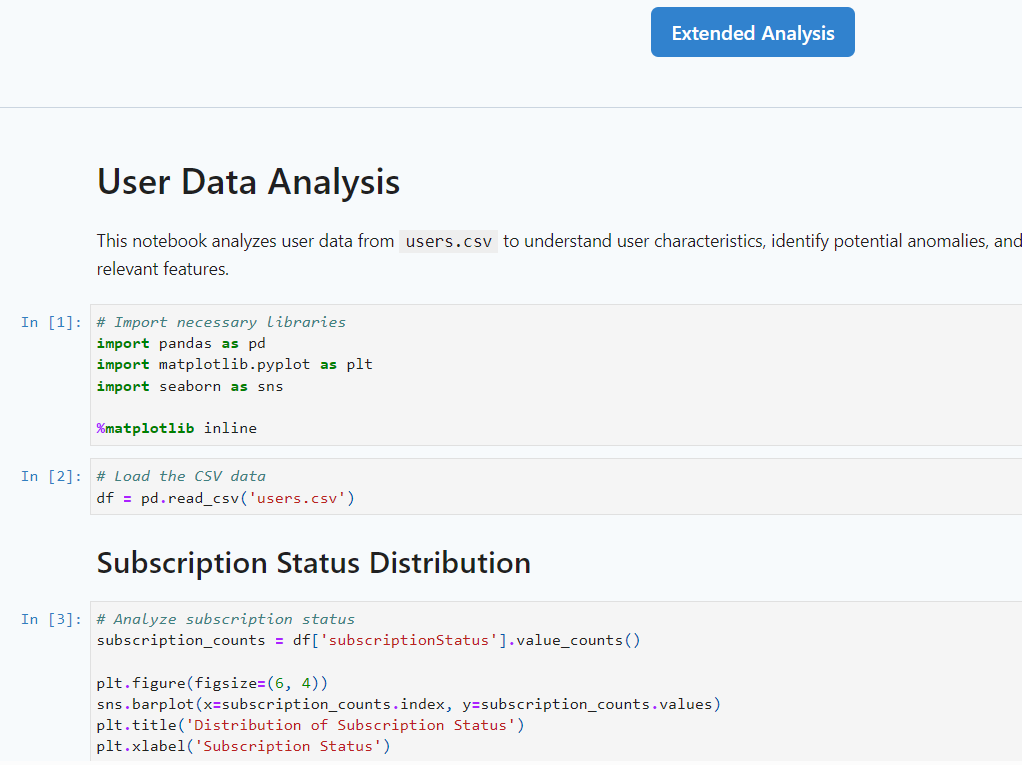Click the sns.barplot code line
The image size is (1022, 765).
tap(409, 704)
